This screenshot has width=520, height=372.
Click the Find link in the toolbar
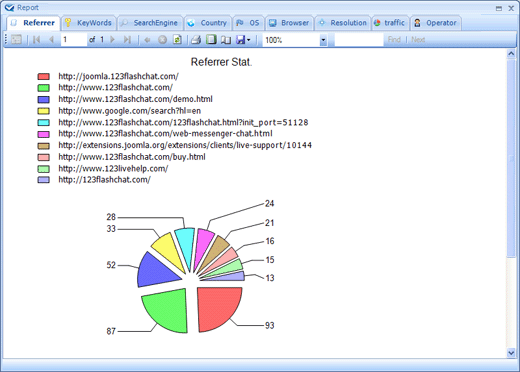coord(394,40)
